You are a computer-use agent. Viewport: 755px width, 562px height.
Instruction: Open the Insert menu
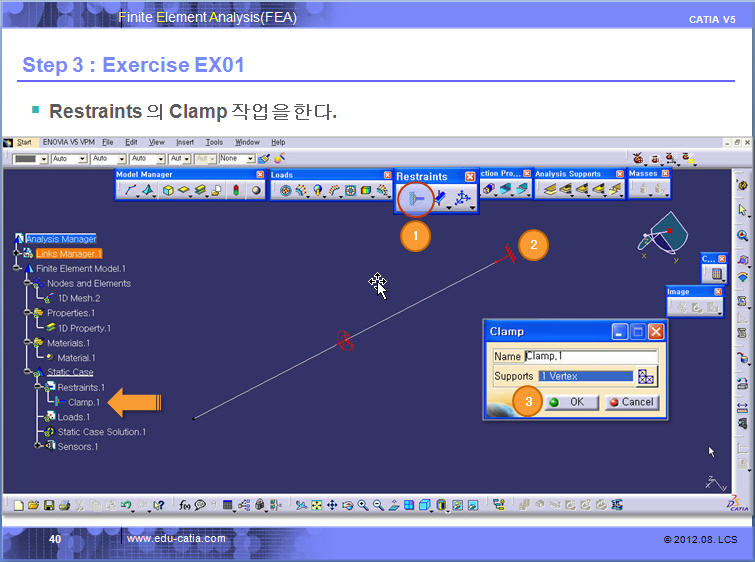tap(185, 143)
